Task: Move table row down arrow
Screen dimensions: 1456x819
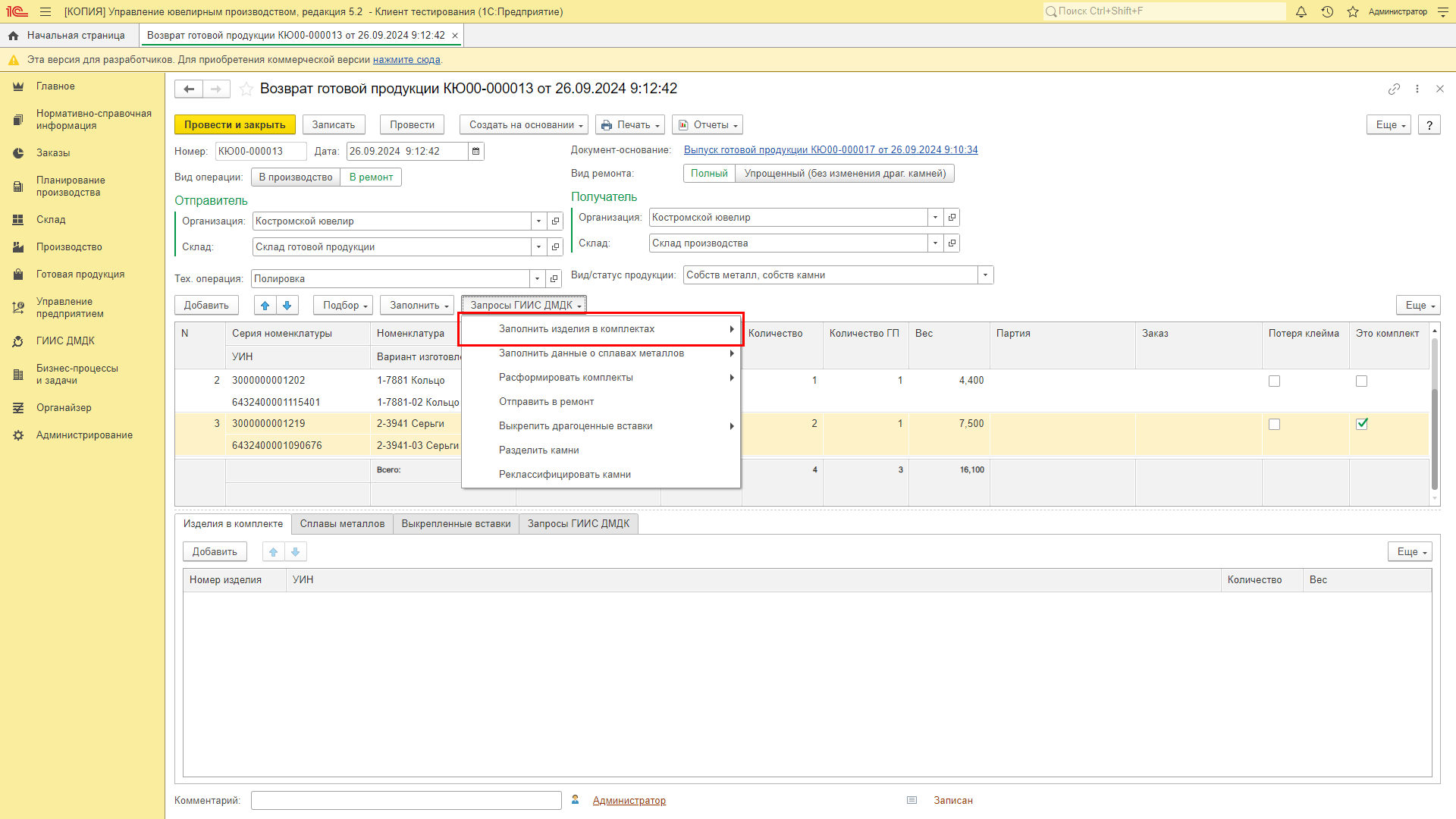Action: coord(287,306)
